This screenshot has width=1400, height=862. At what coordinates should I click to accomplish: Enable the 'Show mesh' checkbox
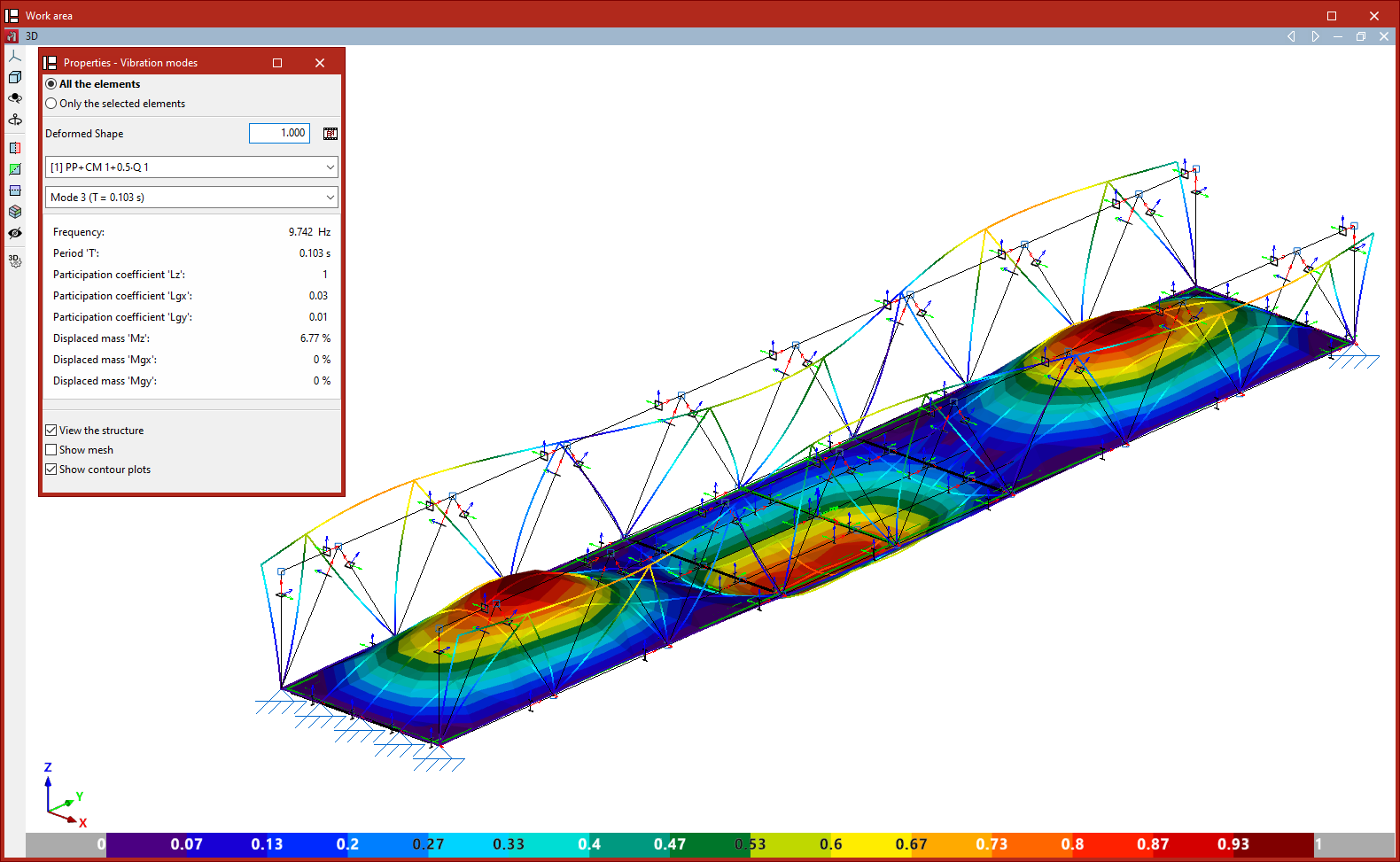pos(51,450)
